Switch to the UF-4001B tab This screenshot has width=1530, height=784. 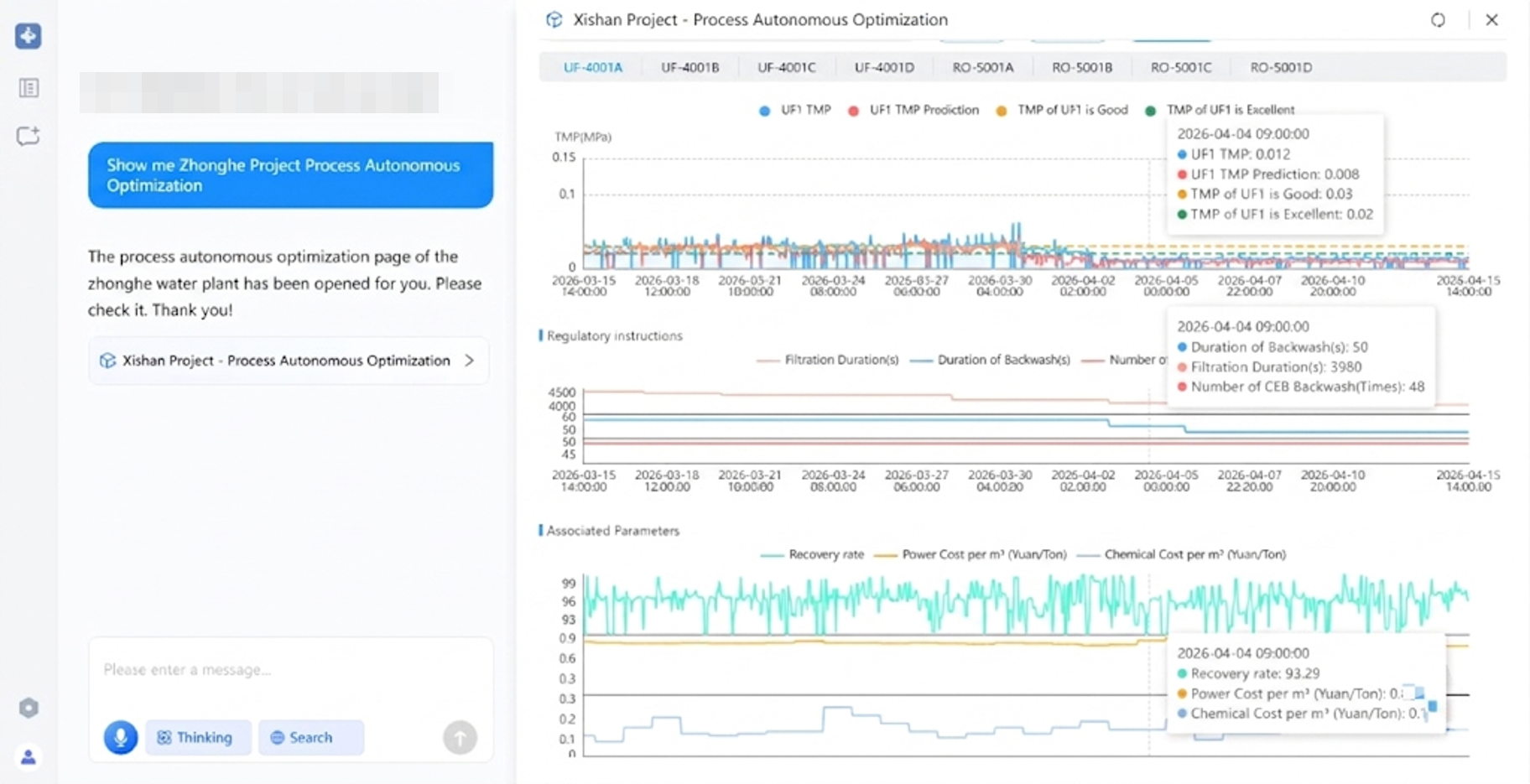690,68
